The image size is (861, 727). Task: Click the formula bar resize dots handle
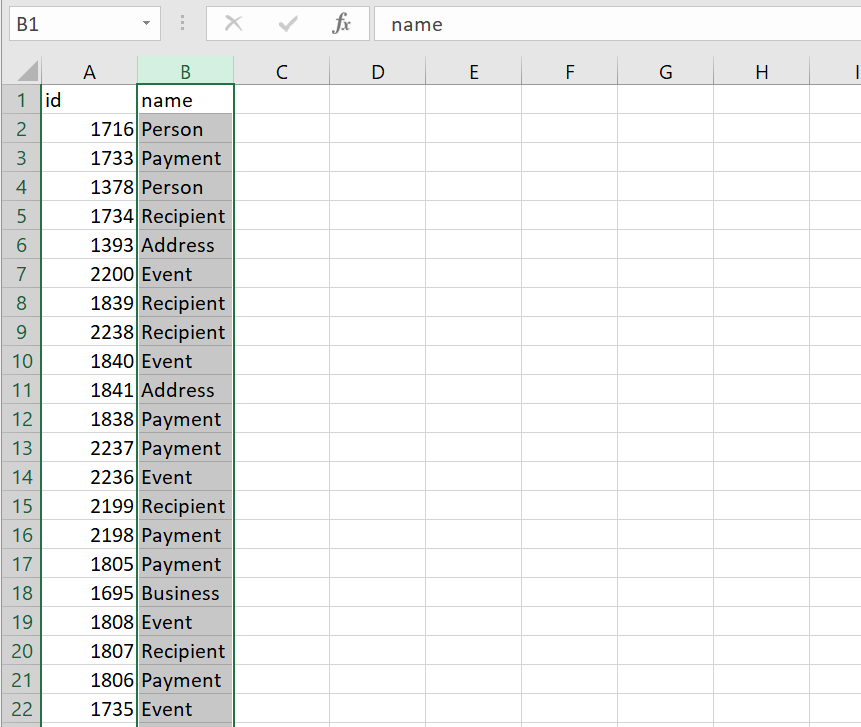click(183, 24)
